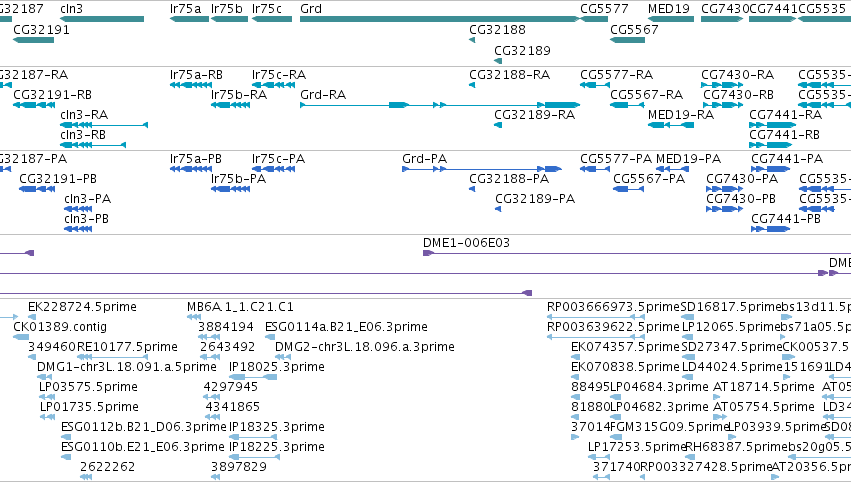
Task: Select the CG7430-PA protein label
Action: tap(742, 179)
